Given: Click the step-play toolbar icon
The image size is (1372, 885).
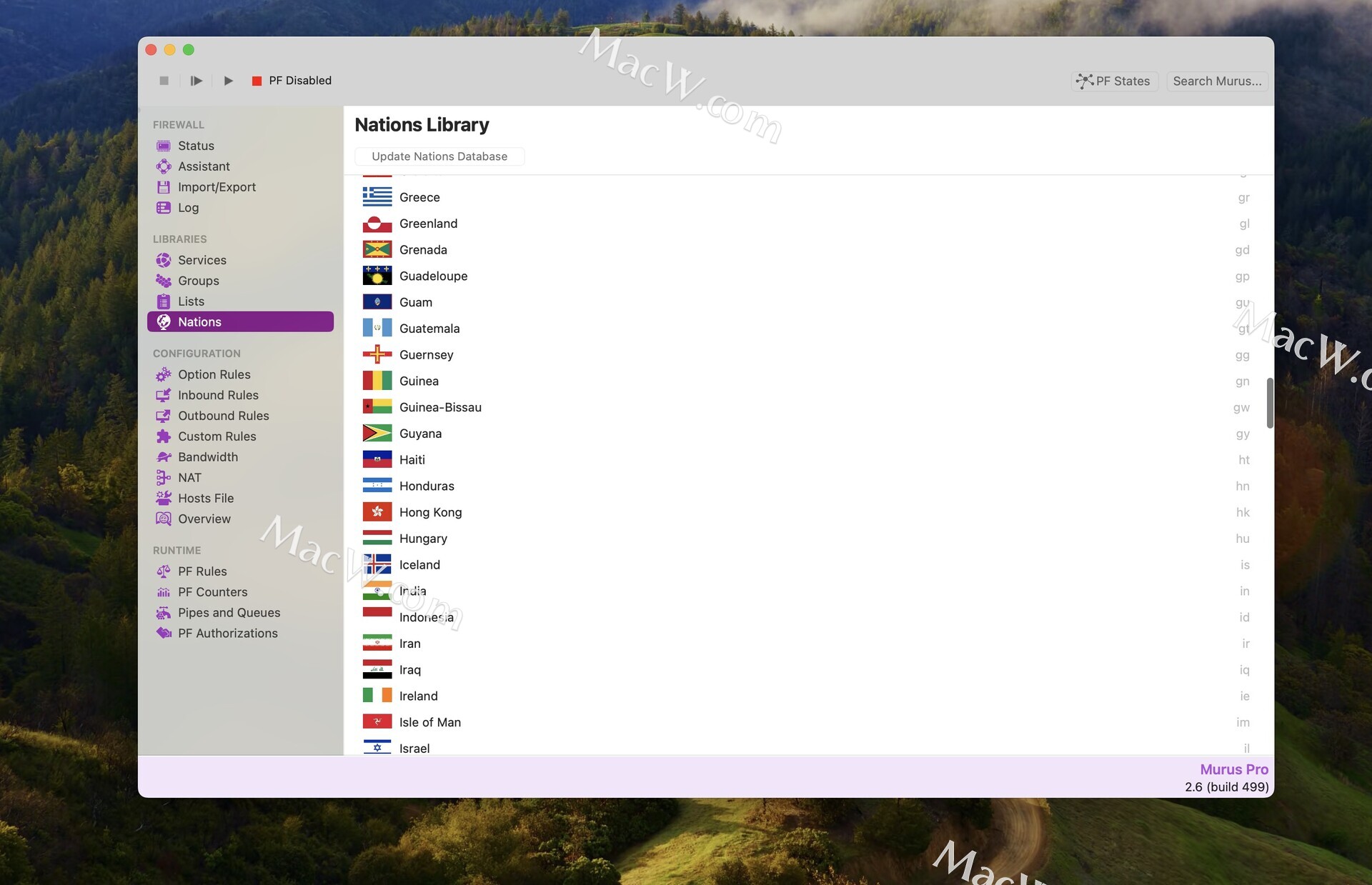Looking at the screenshot, I should (x=196, y=81).
